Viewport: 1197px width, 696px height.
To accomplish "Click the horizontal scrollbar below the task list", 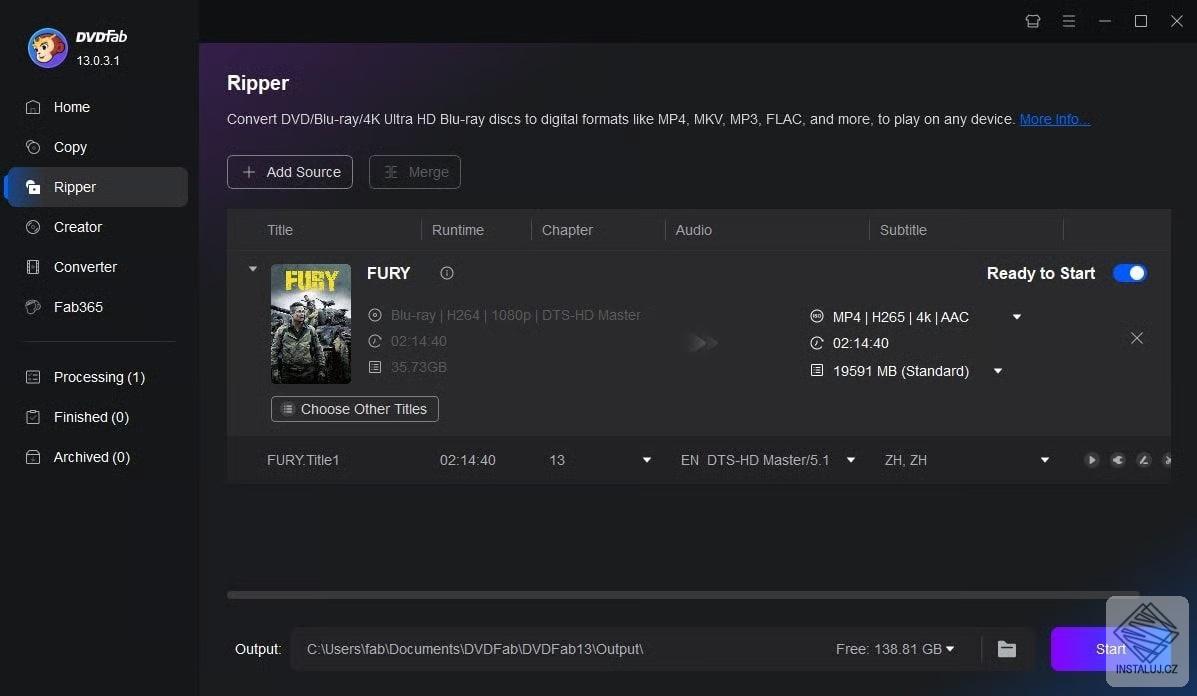I will [683, 594].
